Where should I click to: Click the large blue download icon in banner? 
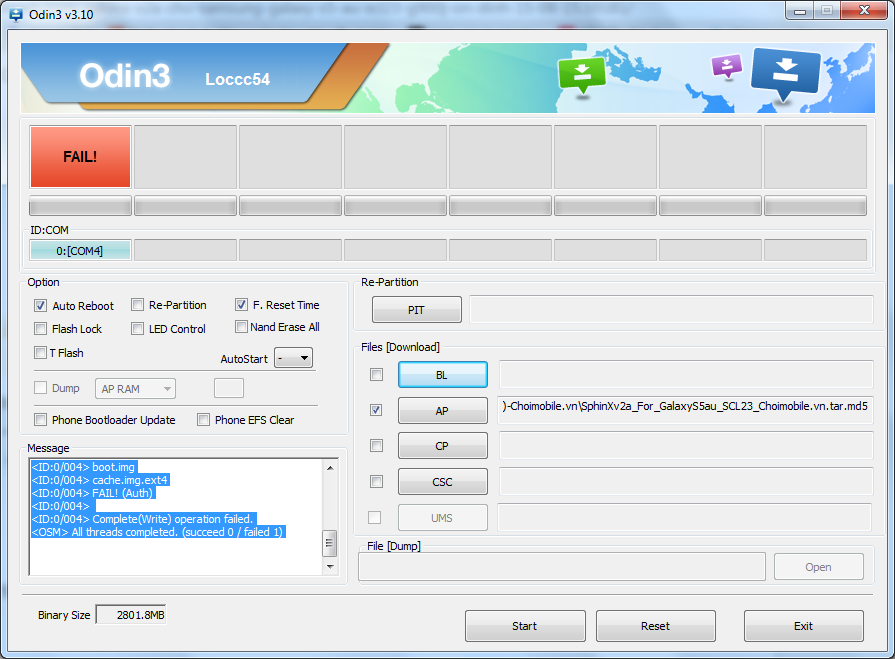(x=786, y=73)
